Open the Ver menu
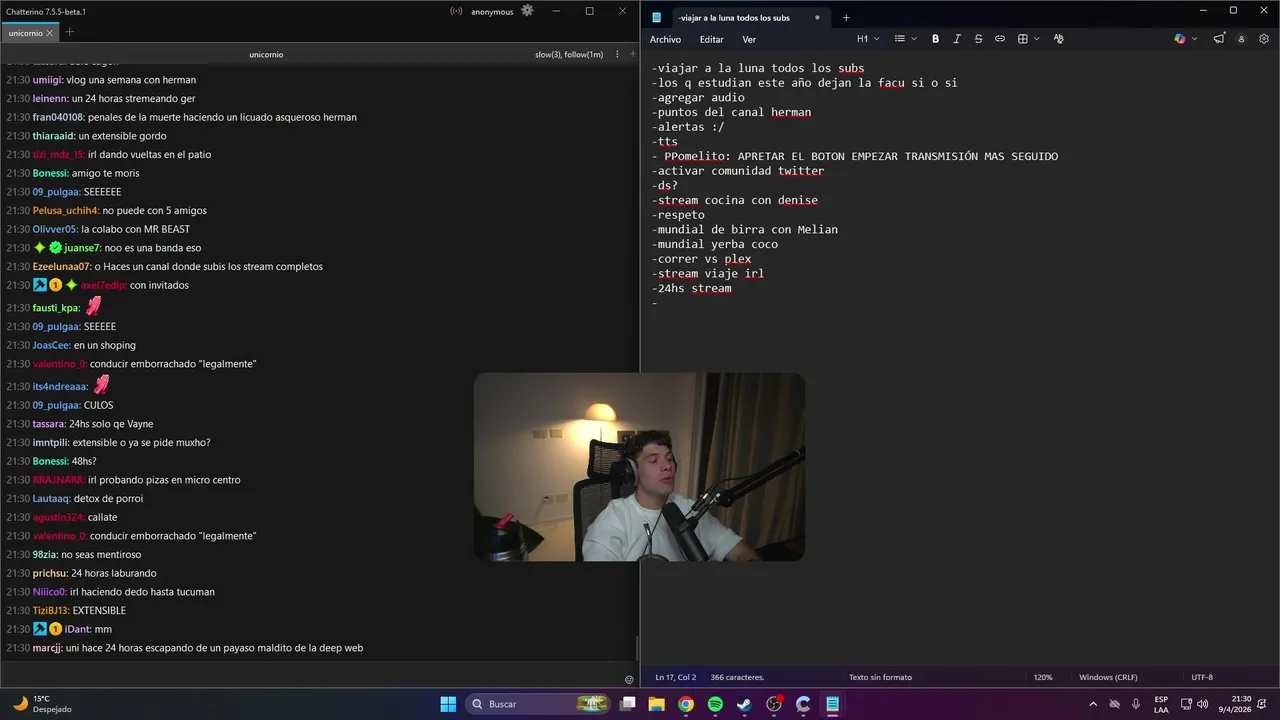Image resolution: width=1280 pixels, height=720 pixels. 749,40
